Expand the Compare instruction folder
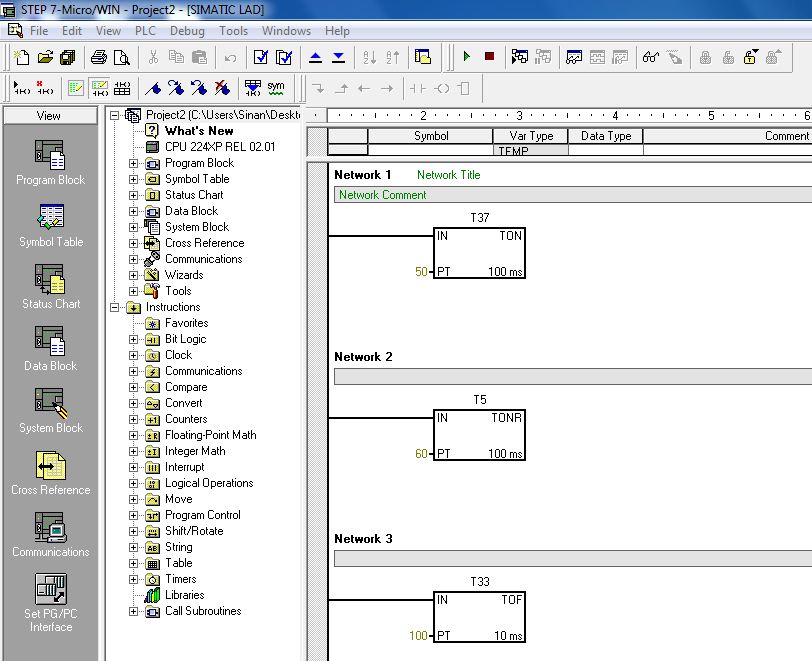The width and height of the screenshot is (812, 661). 133,387
